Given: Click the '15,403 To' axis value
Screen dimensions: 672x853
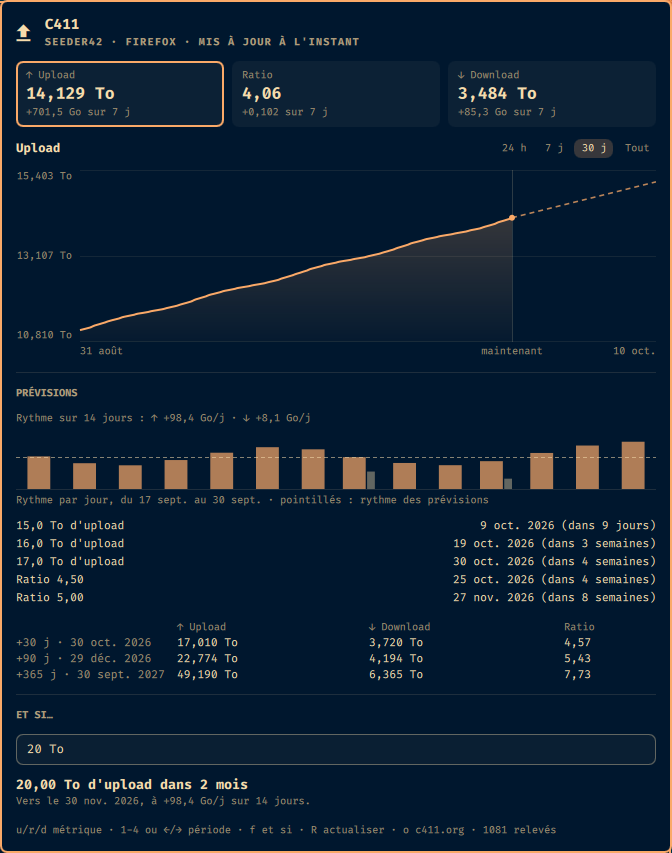Looking at the screenshot, I should tap(44, 176).
